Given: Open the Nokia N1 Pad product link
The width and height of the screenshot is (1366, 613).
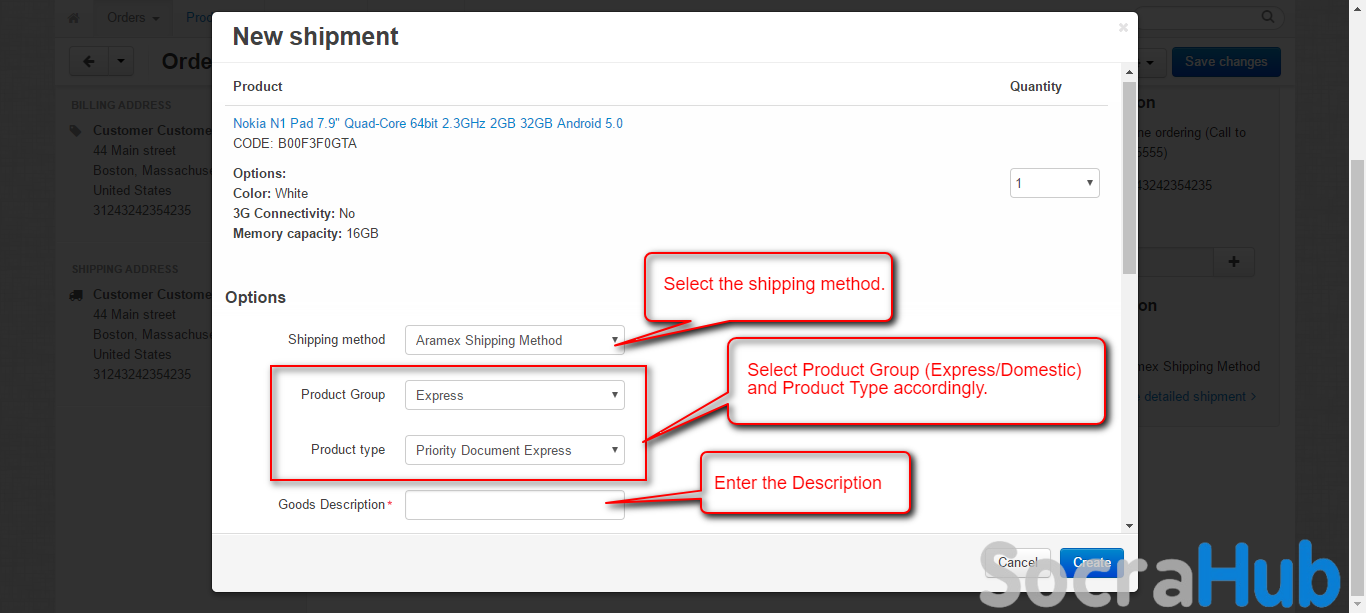Looking at the screenshot, I should tap(428, 123).
